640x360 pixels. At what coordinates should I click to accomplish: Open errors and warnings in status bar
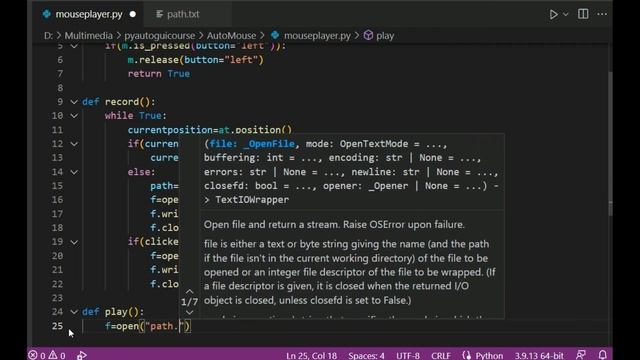click(47, 355)
